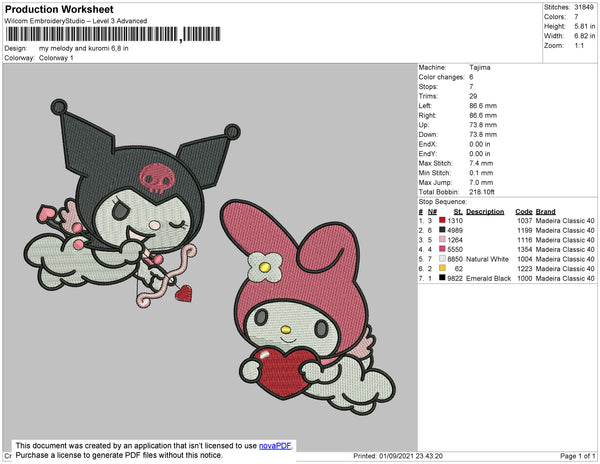Click the novaPDF link in the notice
600x464 pixels.
275,446
